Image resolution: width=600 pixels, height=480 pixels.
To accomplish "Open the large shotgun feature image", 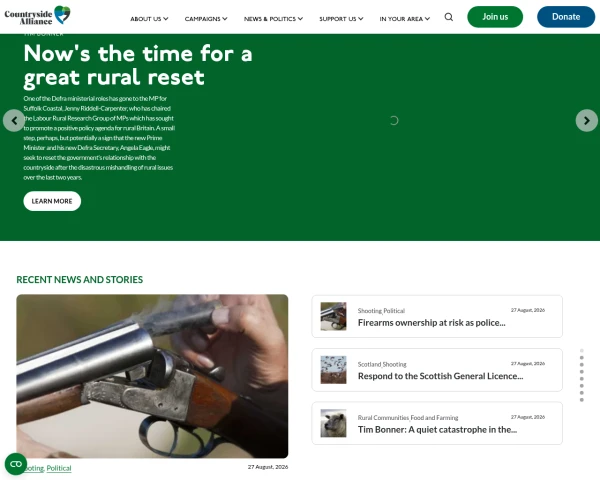I will (152, 376).
